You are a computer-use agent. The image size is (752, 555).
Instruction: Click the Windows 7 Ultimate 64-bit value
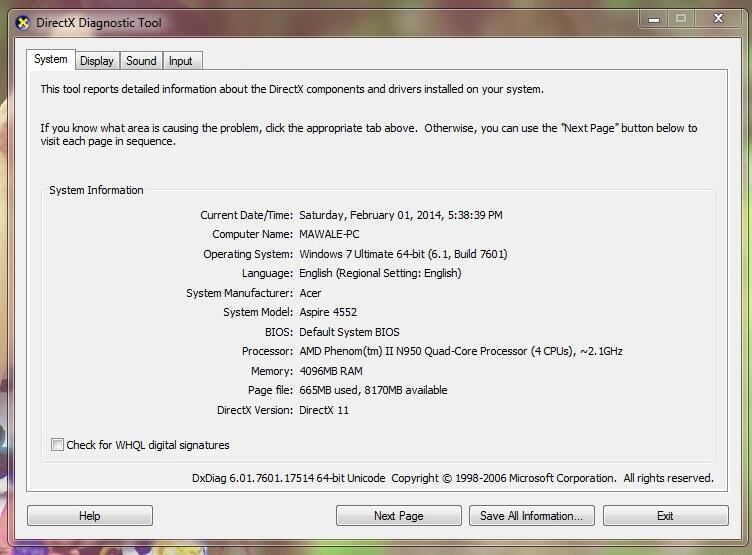pos(403,254)
